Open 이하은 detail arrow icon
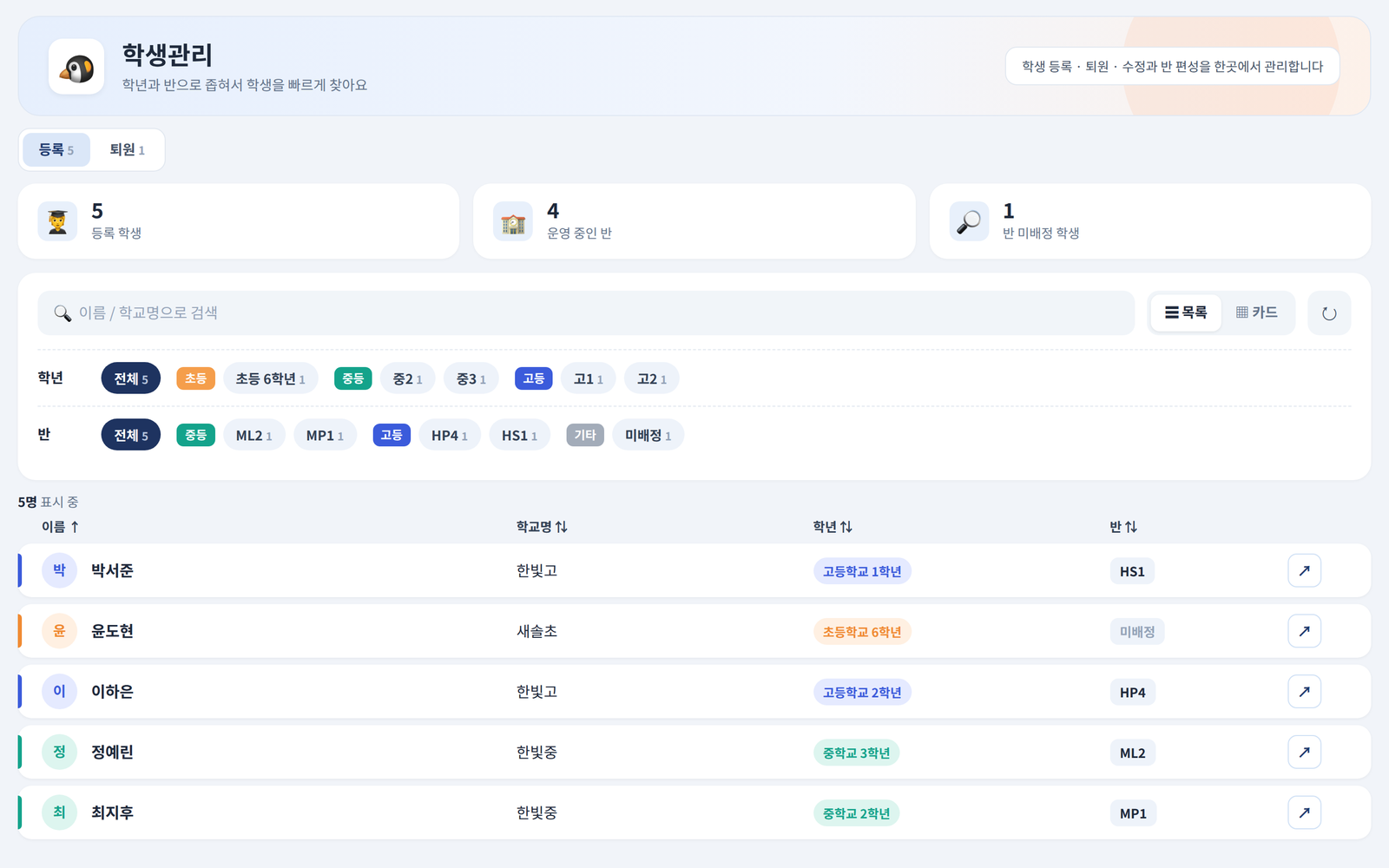The height and width of the screenshot is (868, 1389). 1304,692
